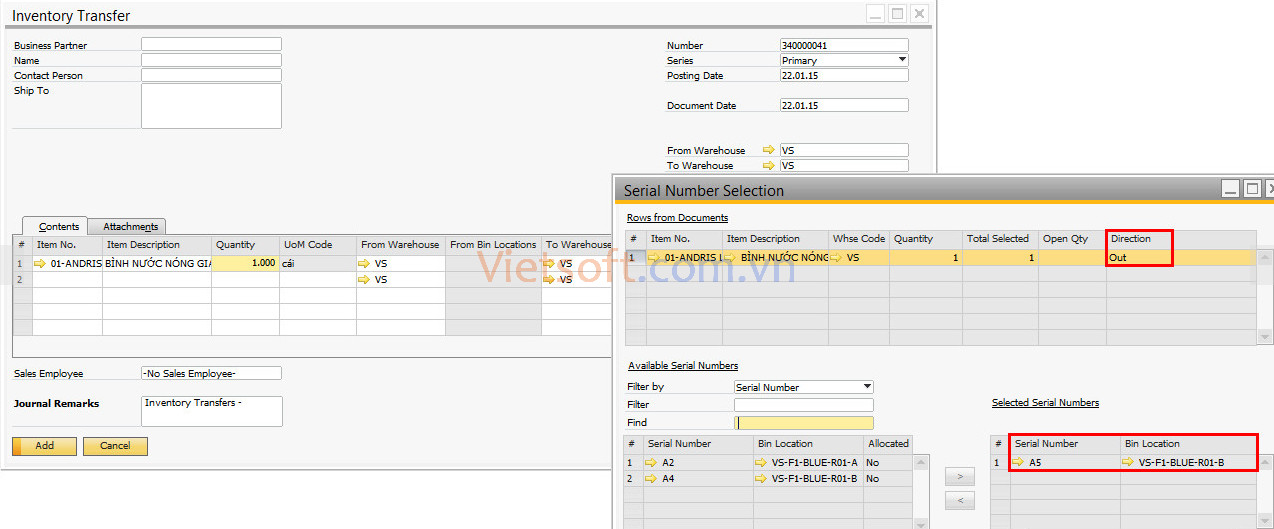This screenshot has width=1274, height=529.
Task: Click Whse Code arrow for VS in Rows from Documents
Action: tap(837, 258)
